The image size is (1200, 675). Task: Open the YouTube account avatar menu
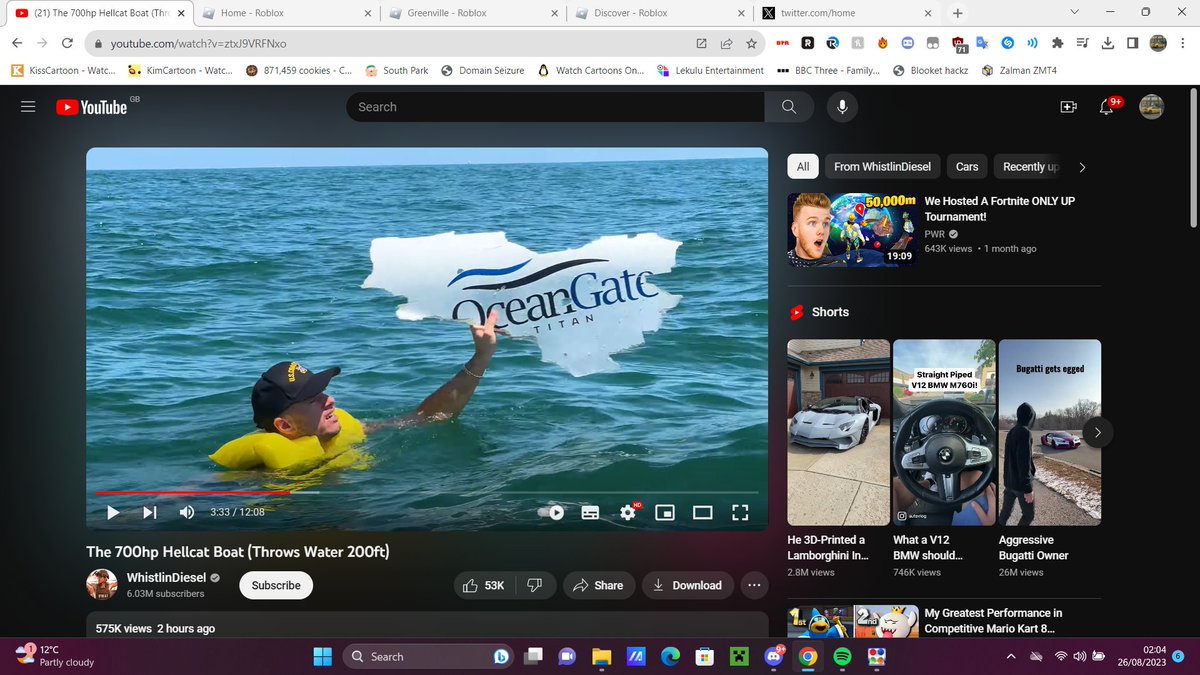(1152, 107)
